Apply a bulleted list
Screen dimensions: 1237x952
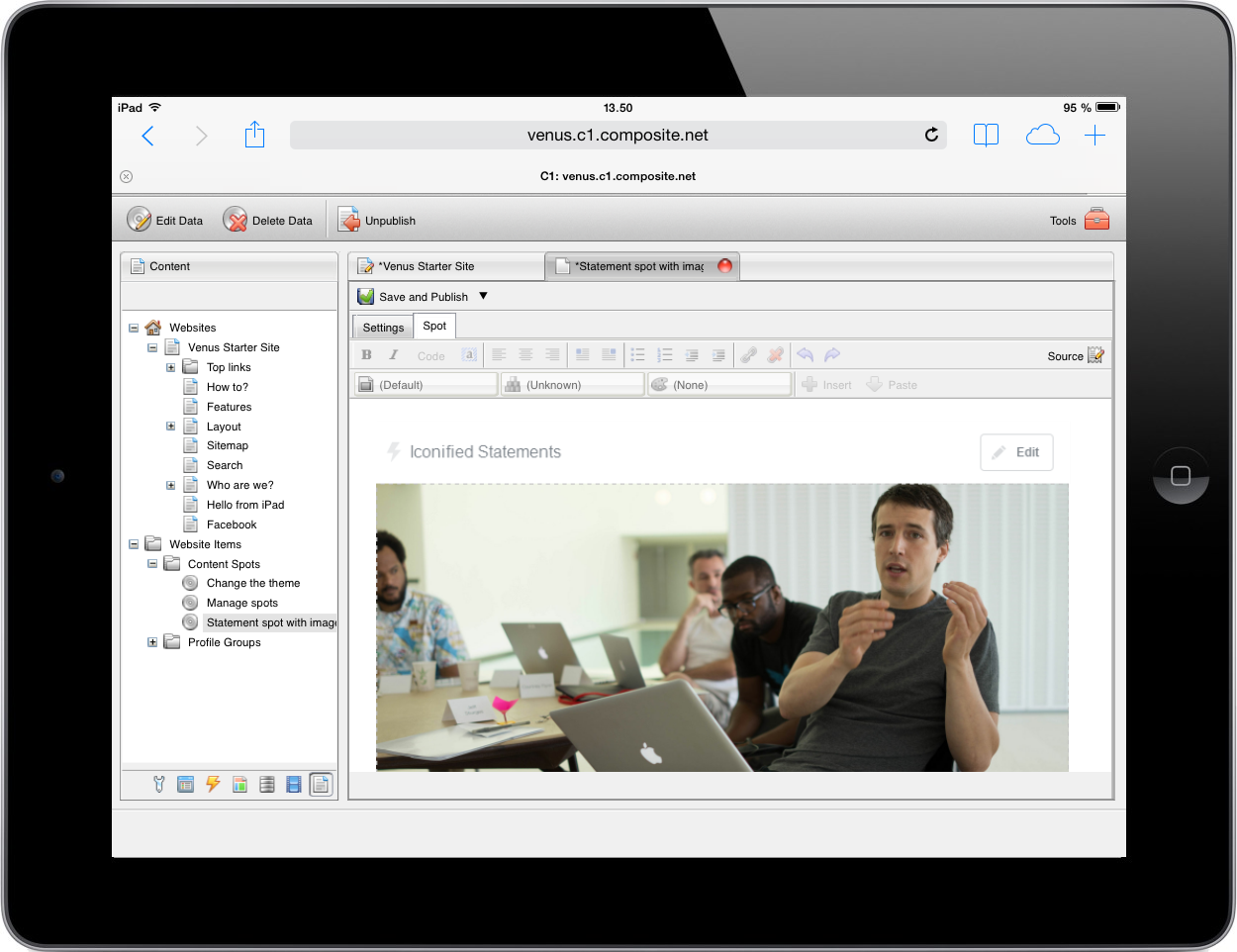pyautogui.click(x=638, y=354)
